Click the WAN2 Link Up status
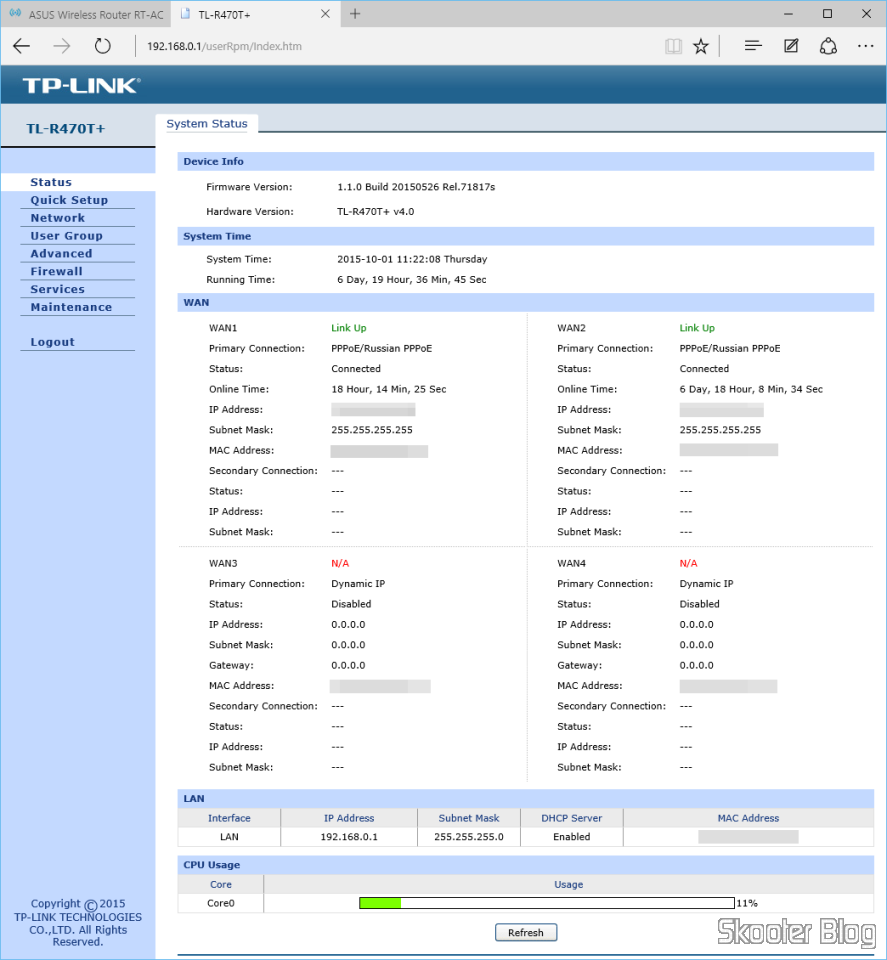Screen dimensions: 887x960 click(x=697, y=328)
